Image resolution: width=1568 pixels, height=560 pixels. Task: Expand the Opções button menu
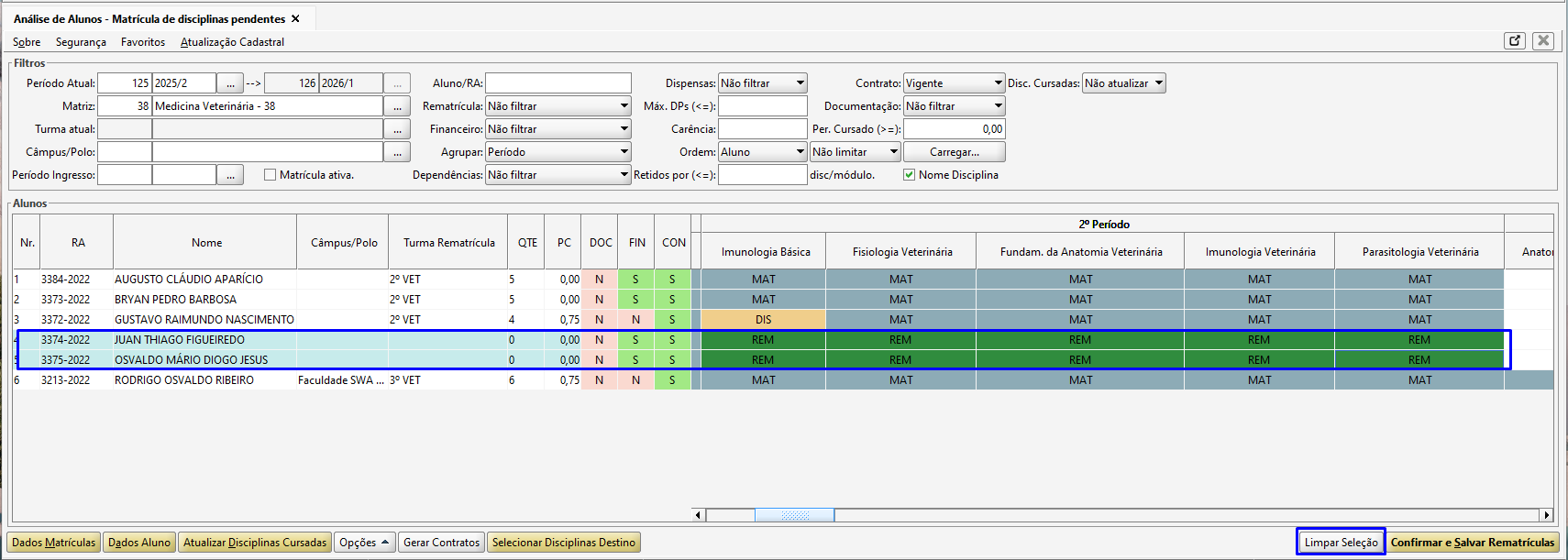pos(364,543)
